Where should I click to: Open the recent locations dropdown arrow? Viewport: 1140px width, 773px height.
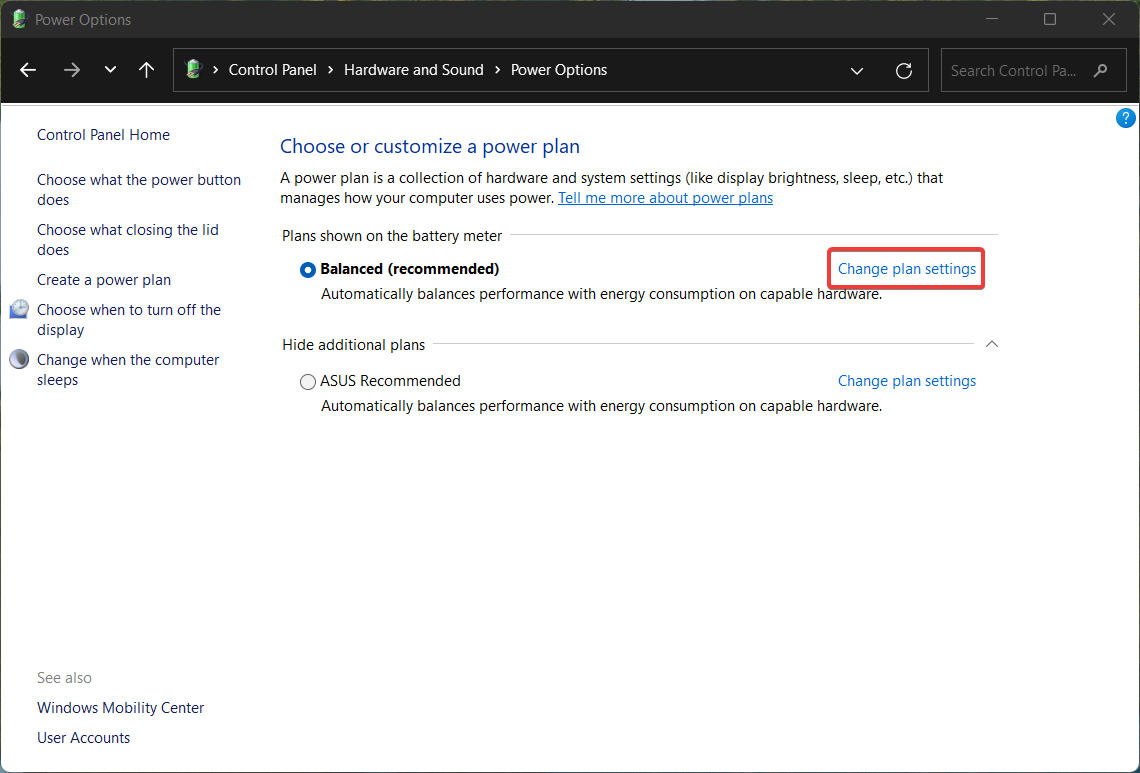point(110,70)
